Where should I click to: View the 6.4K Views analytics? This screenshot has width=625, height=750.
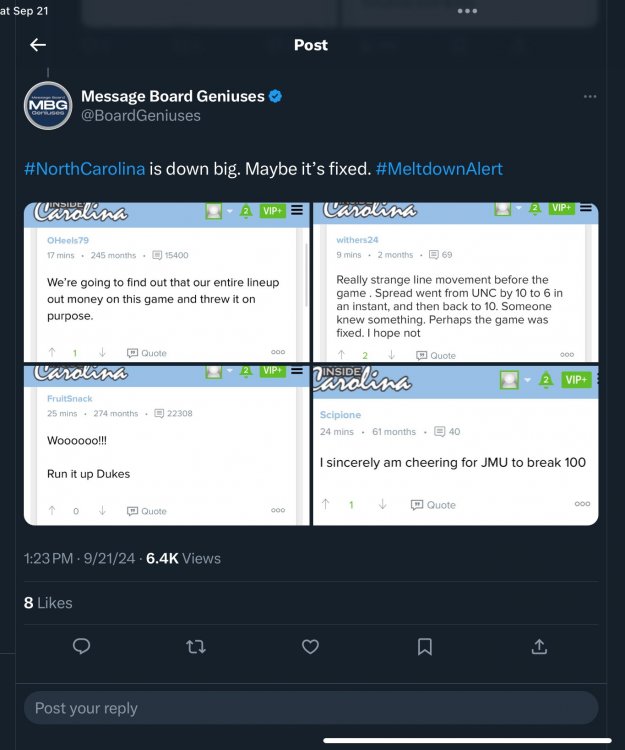click(183, 558)
